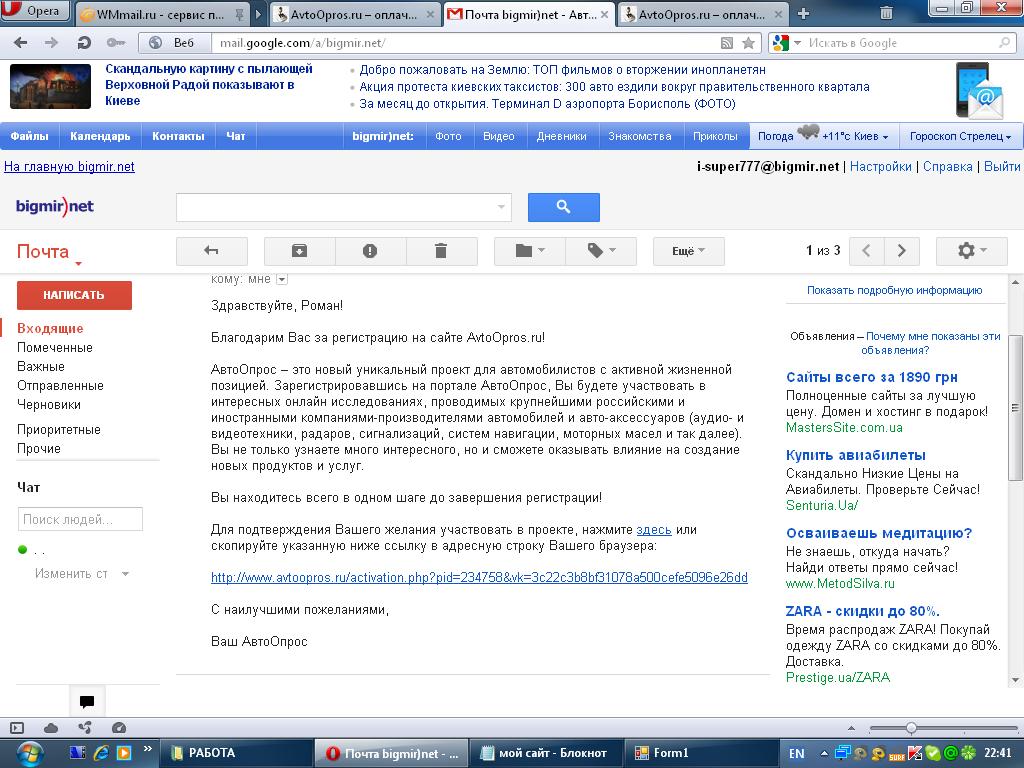Click the mail envelope phone banner image
Screen dimensions: 1024x768
tap(978, 90)
